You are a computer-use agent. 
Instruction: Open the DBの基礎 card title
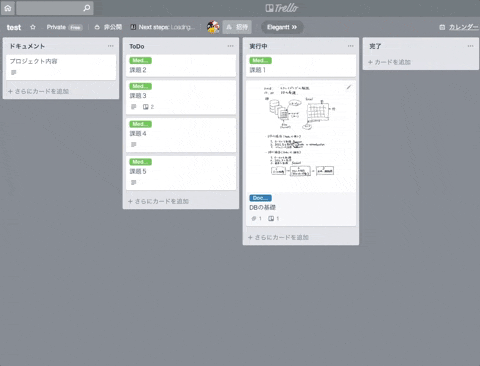click(x=262, y=207)
